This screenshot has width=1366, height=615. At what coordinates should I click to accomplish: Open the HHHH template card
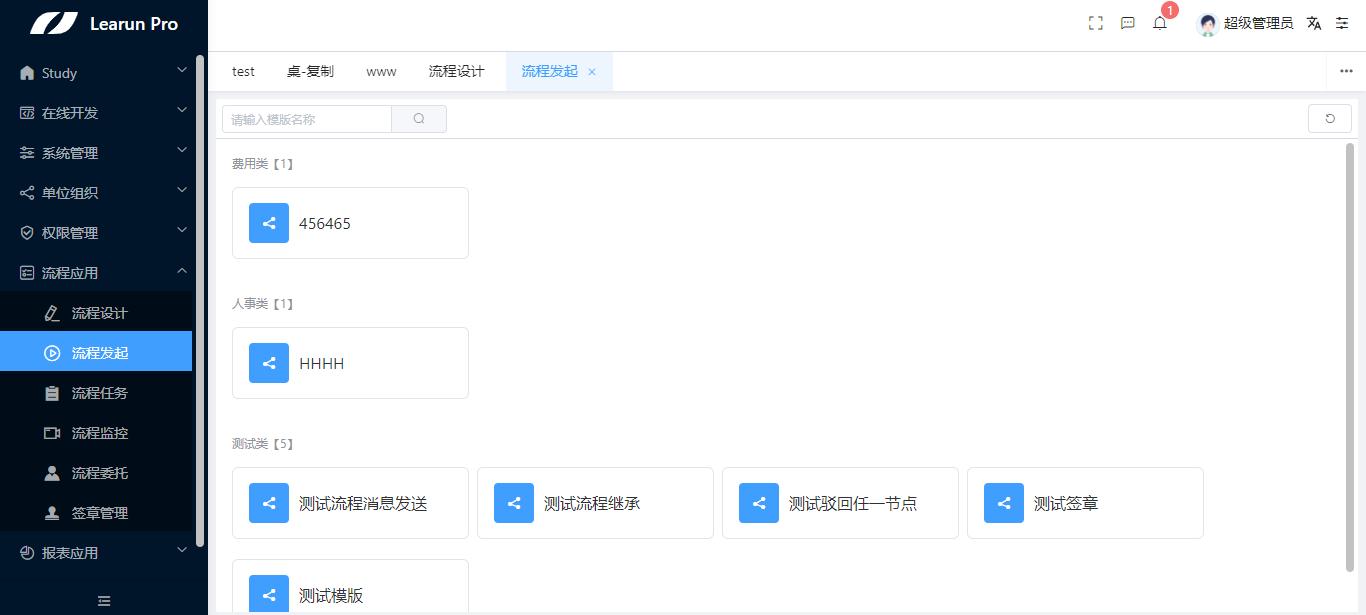coord(350,363)
